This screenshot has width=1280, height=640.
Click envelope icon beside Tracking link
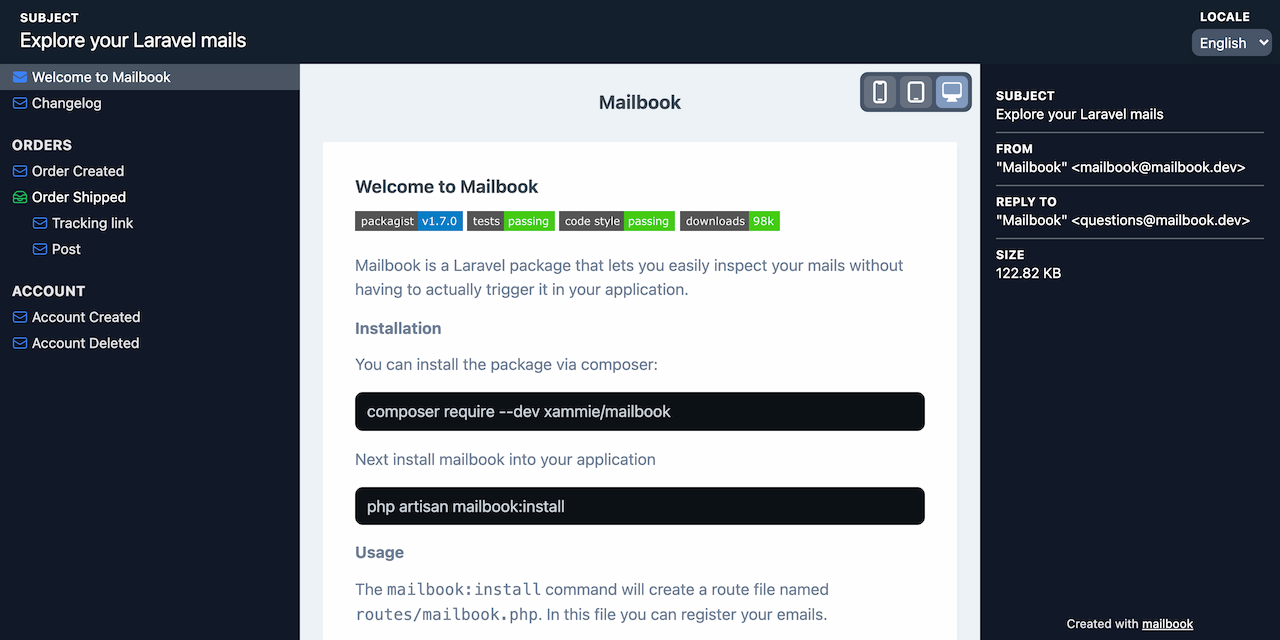tap(40, 223)
